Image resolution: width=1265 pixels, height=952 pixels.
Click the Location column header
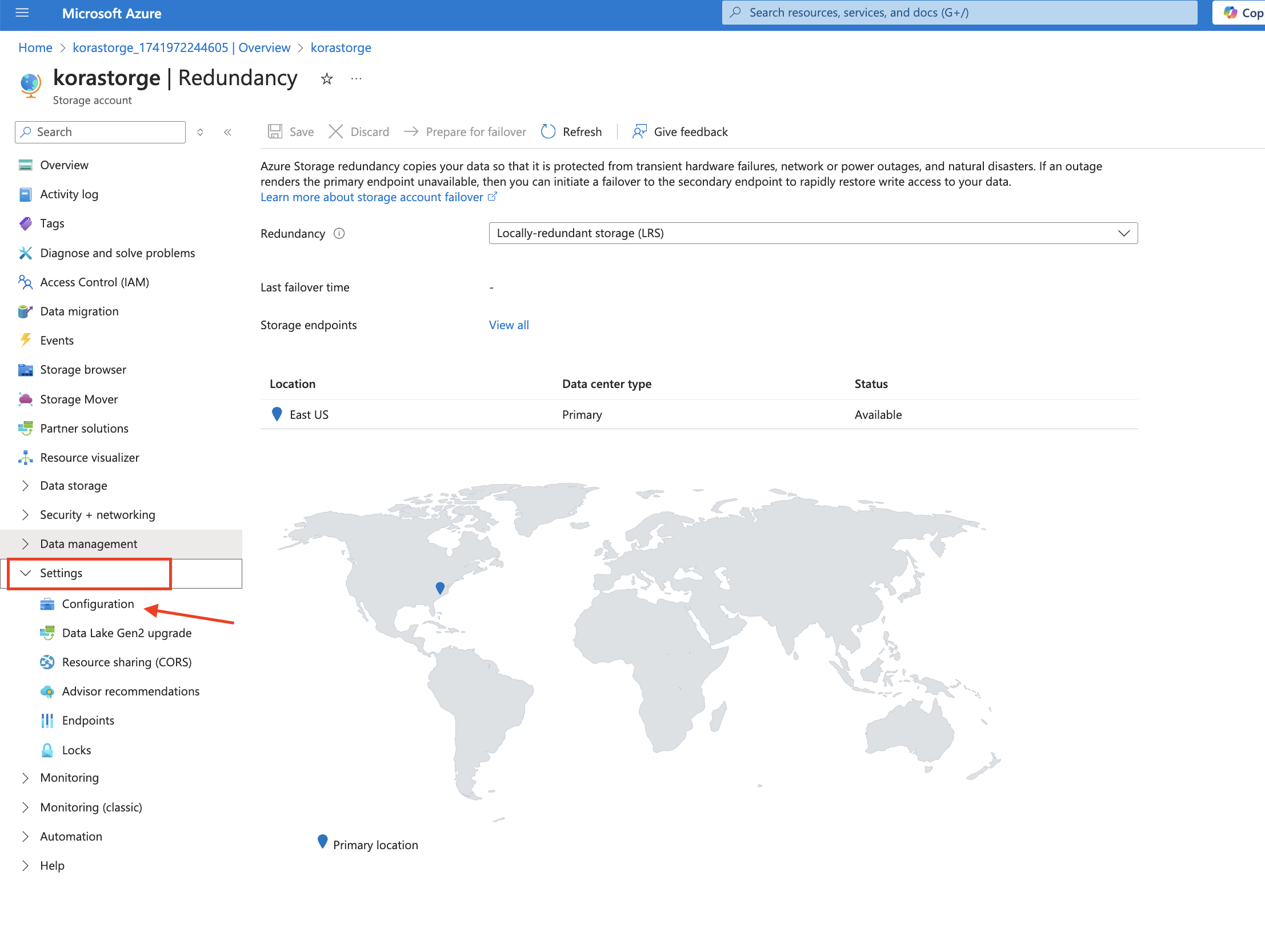292,385
